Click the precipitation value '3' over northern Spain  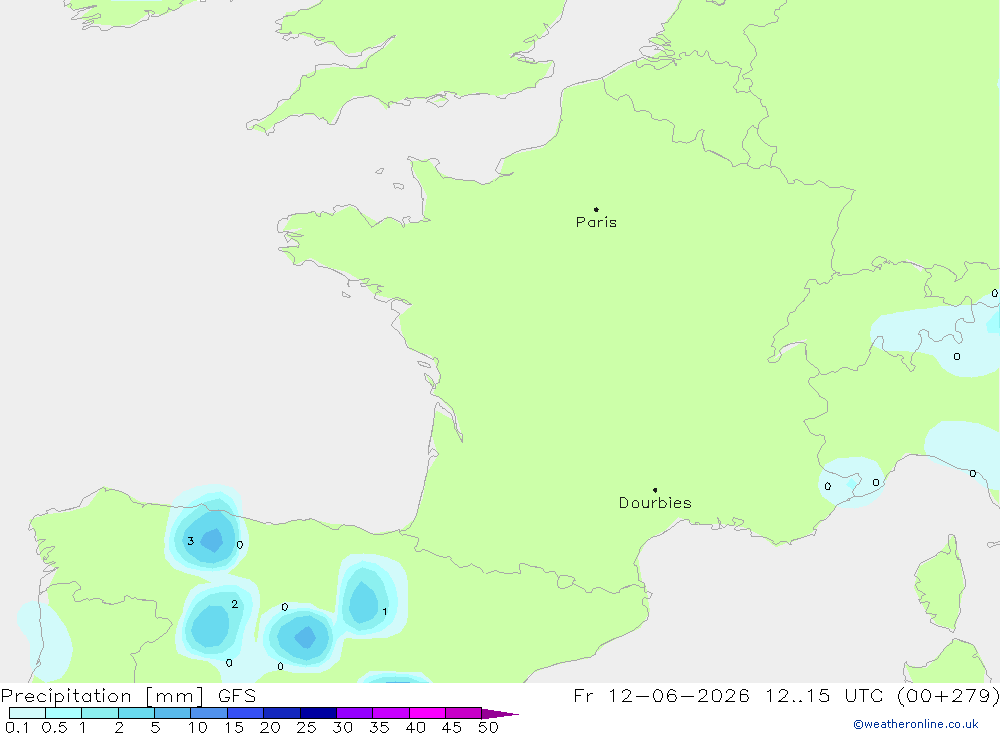point(190,541)
